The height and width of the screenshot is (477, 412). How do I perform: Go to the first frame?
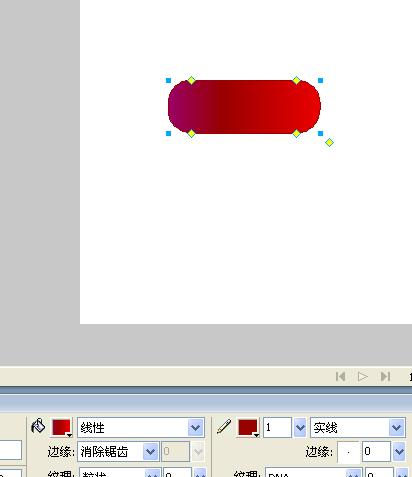[340, 377]
